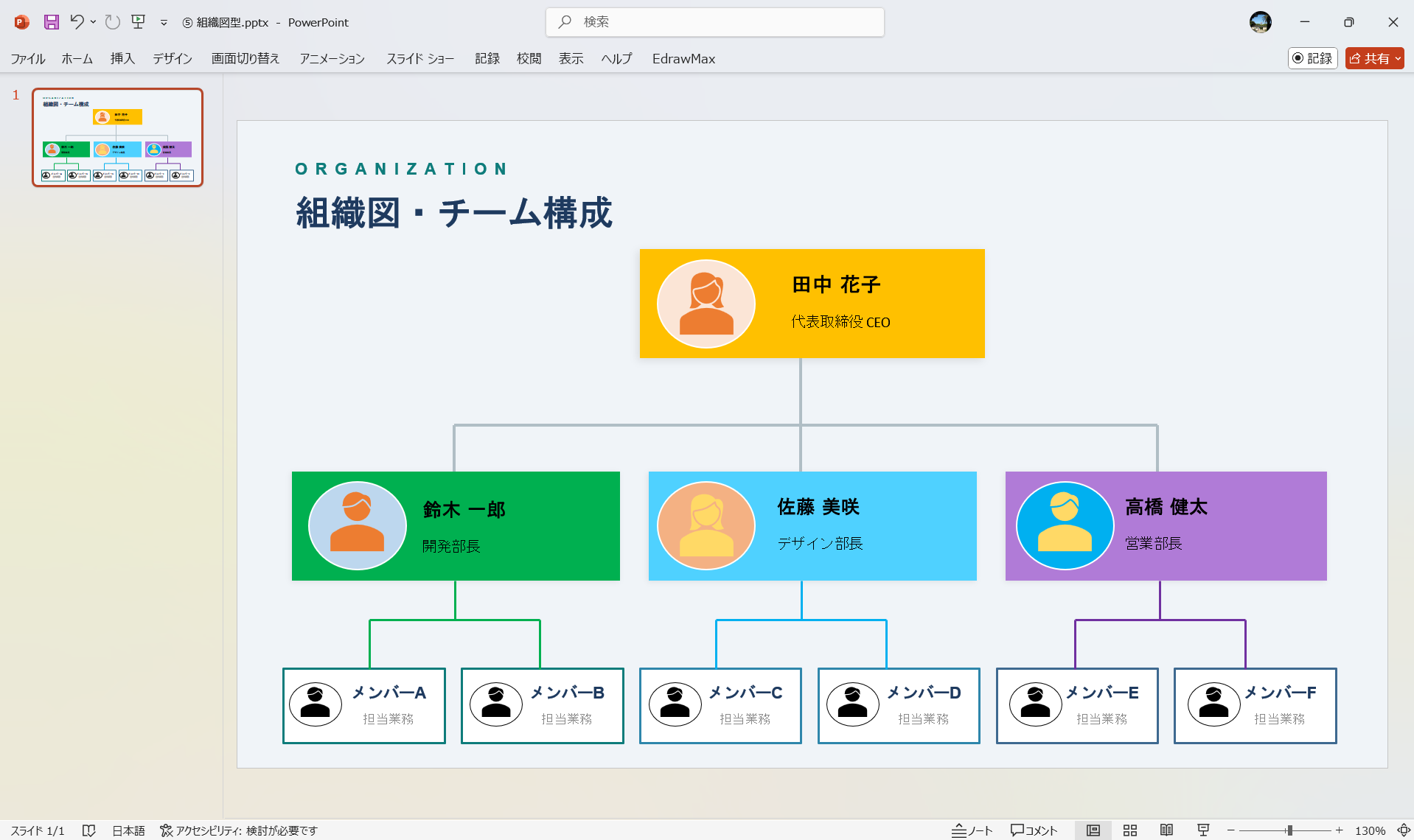Select Normal view in status bar
This screenshot has height=840, width=1414.
1093,830
